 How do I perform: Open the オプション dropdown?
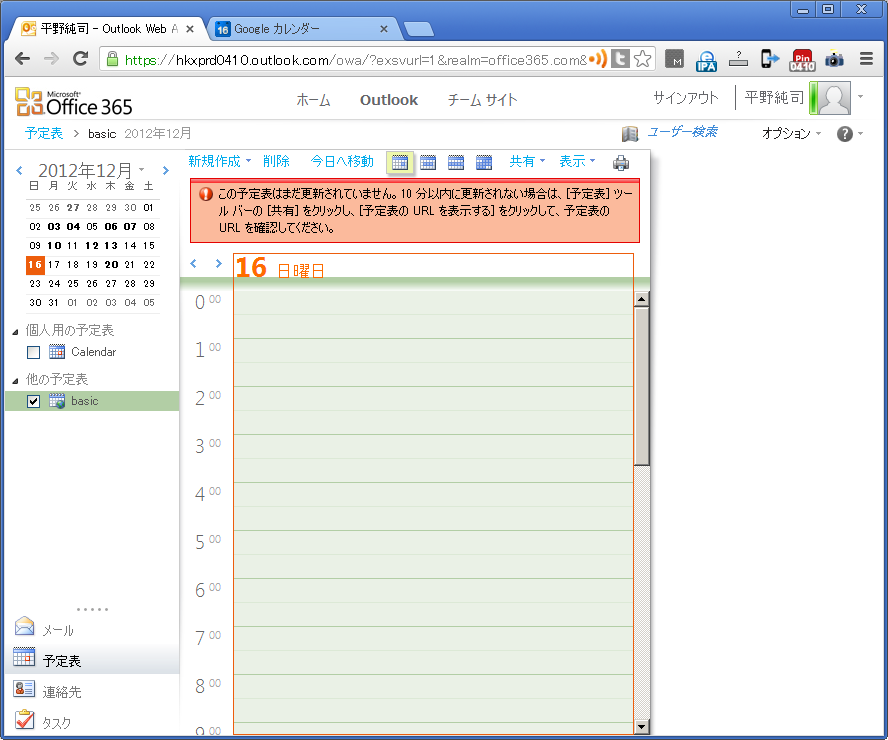pos(791,133)
